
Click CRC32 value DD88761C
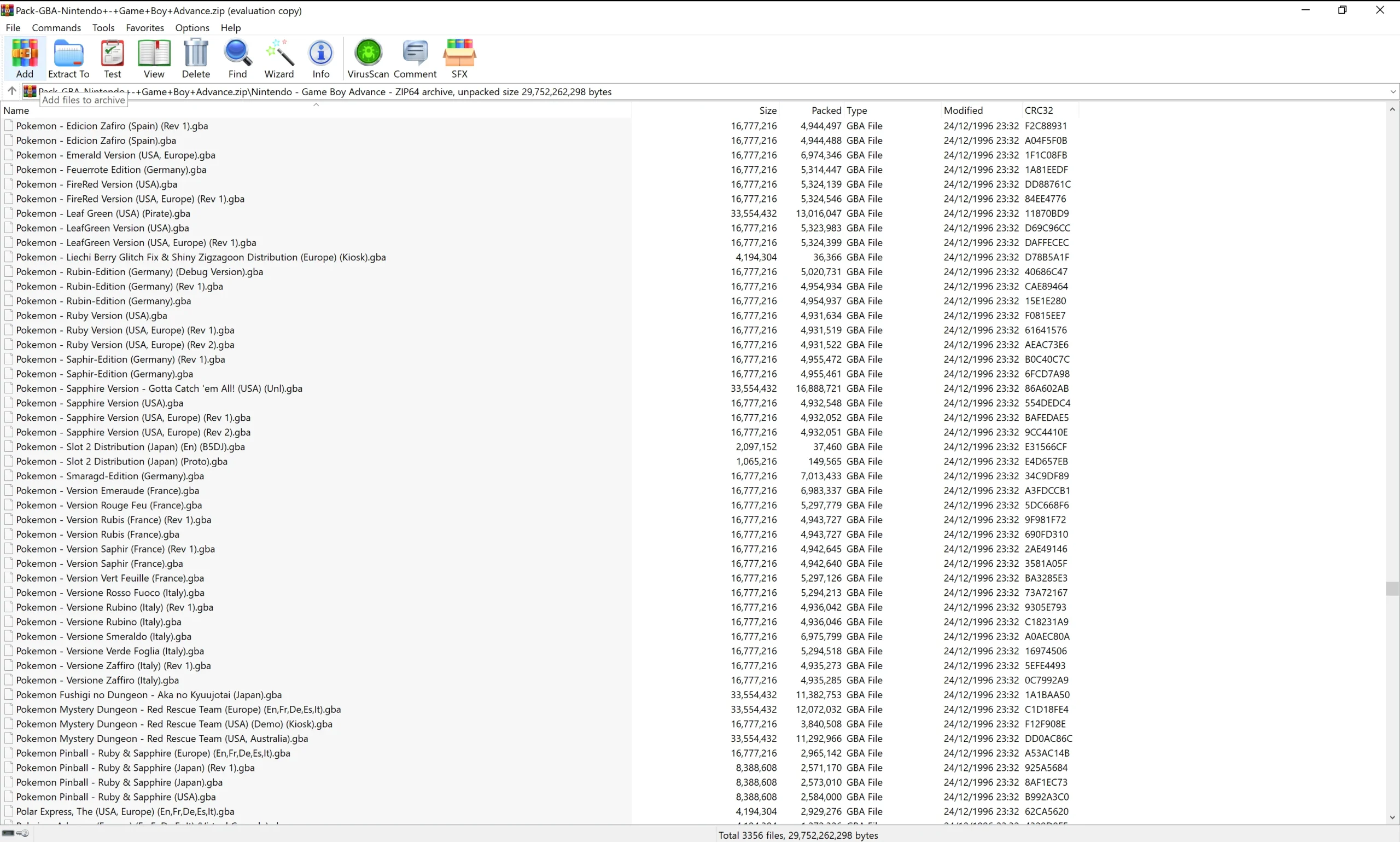pyautogui.click(x=1048, y=184)
